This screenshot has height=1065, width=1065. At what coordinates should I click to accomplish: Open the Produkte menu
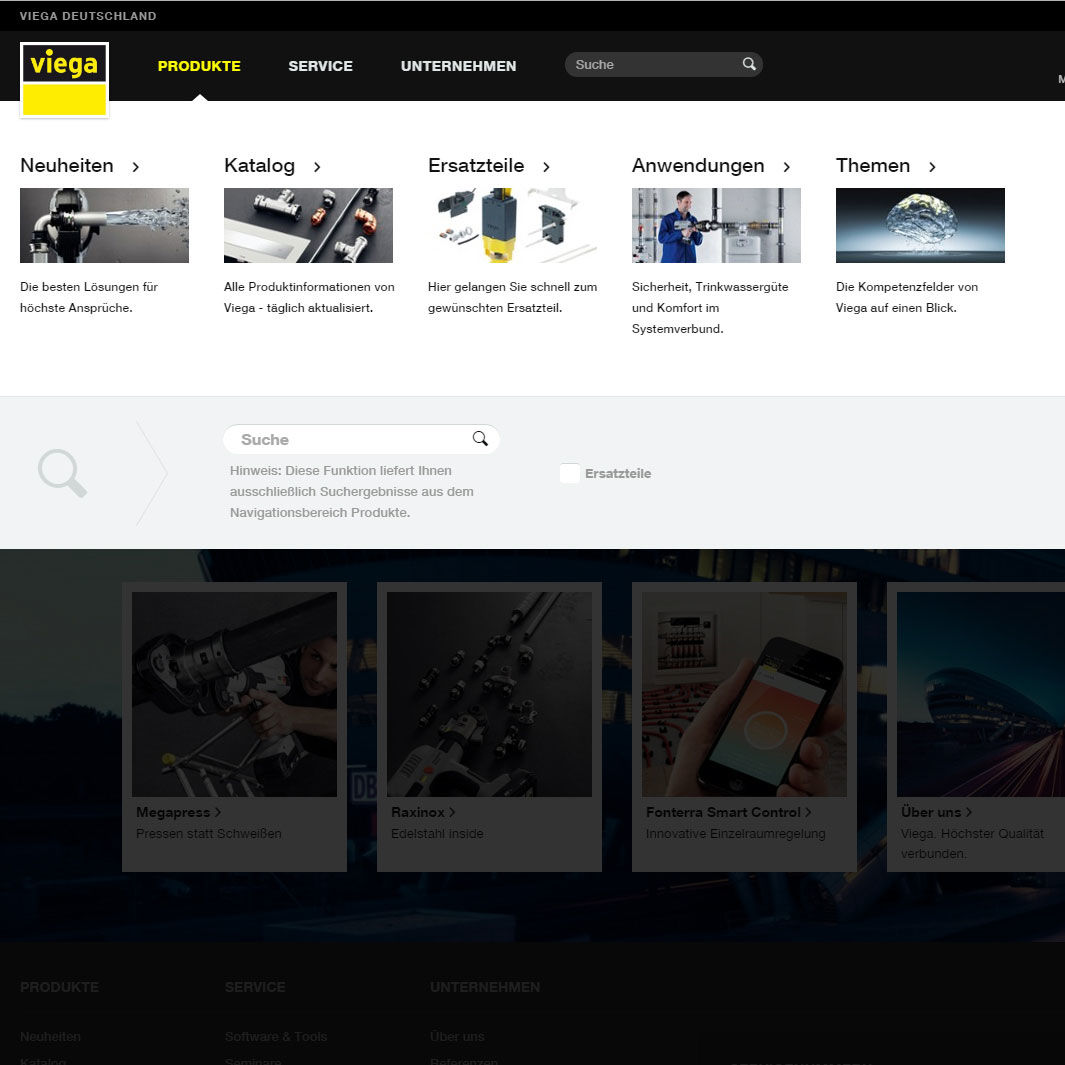click(x=199, y=66)
